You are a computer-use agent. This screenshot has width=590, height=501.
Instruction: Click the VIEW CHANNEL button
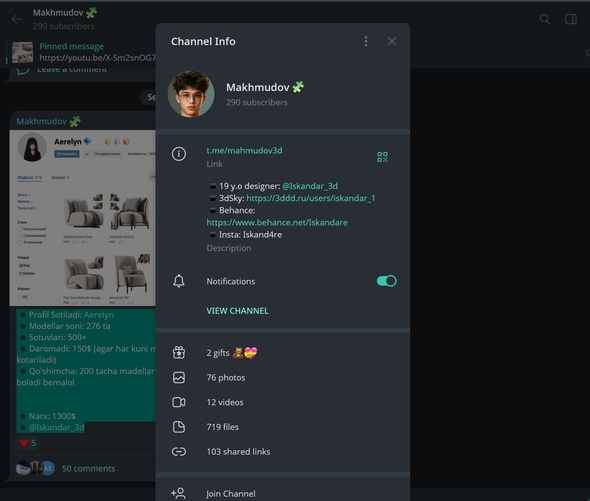tap(237, 311)
